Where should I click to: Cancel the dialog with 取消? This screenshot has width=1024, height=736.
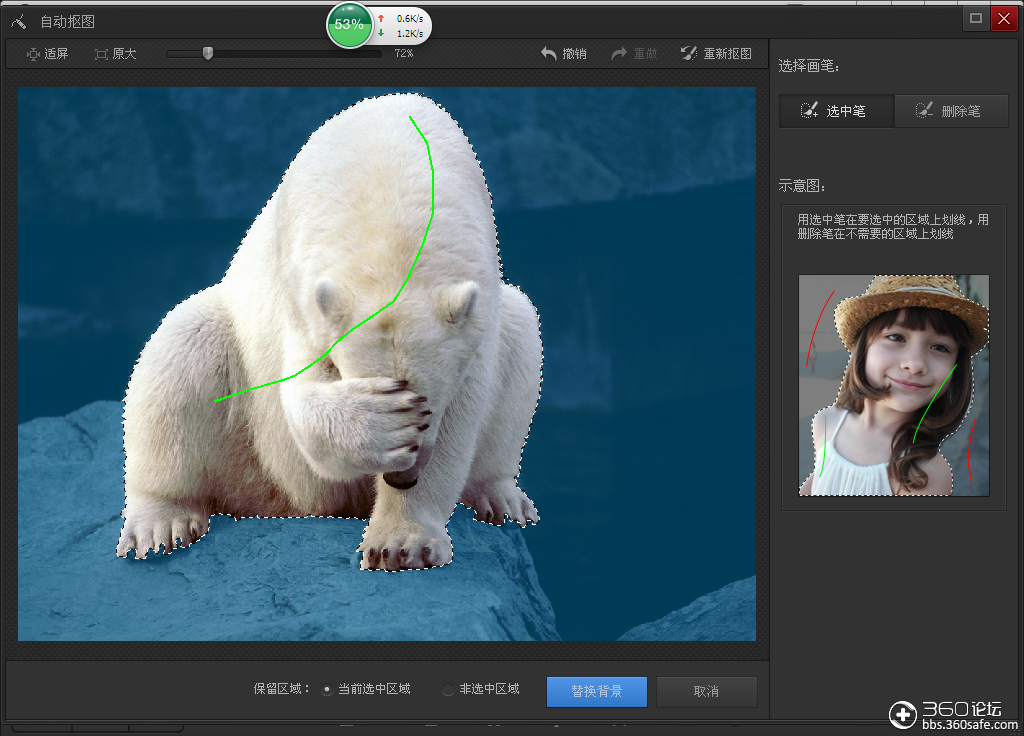[x=706, y=691]
